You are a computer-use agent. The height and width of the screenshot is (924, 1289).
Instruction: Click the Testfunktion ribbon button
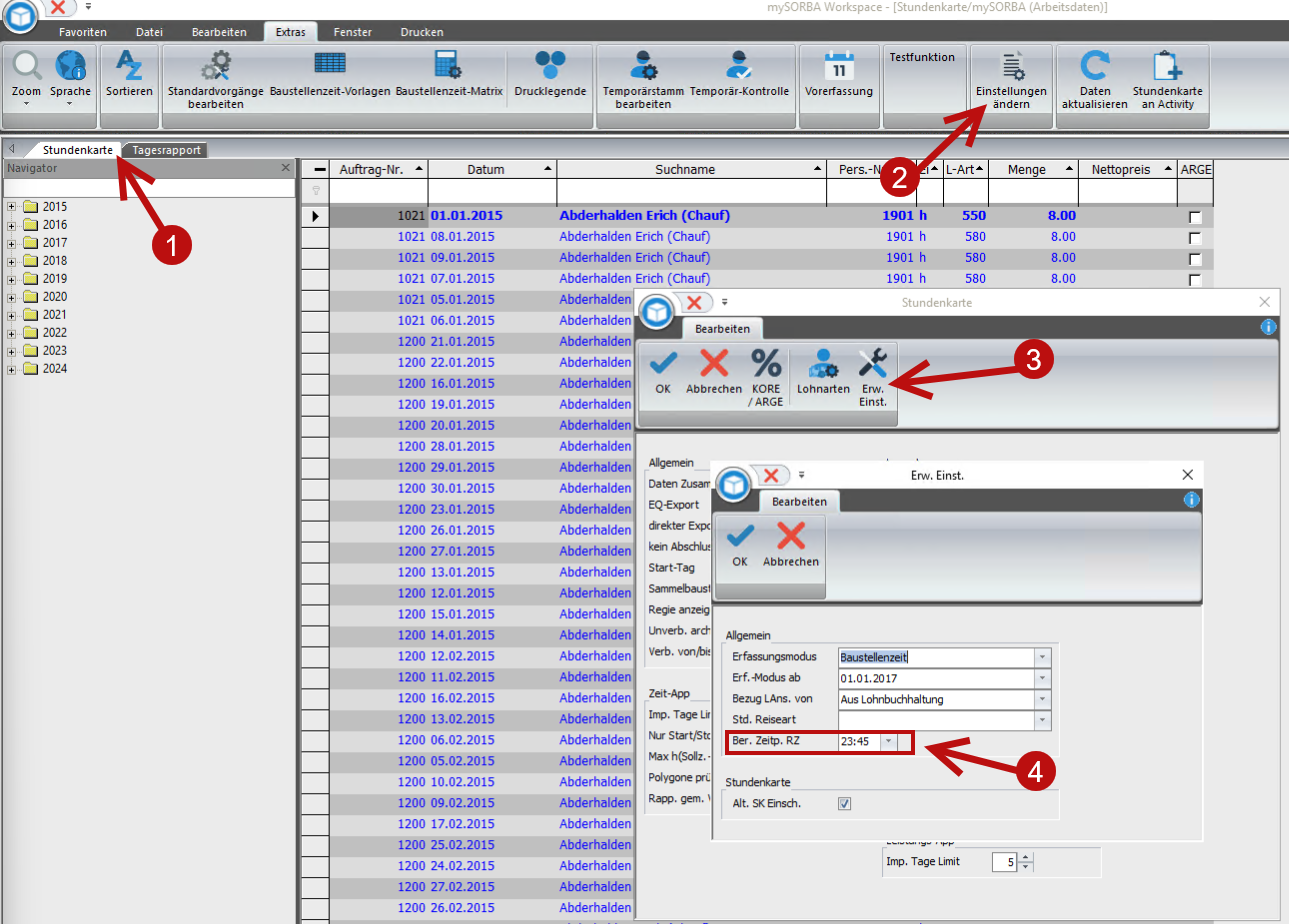click(922, 58)
